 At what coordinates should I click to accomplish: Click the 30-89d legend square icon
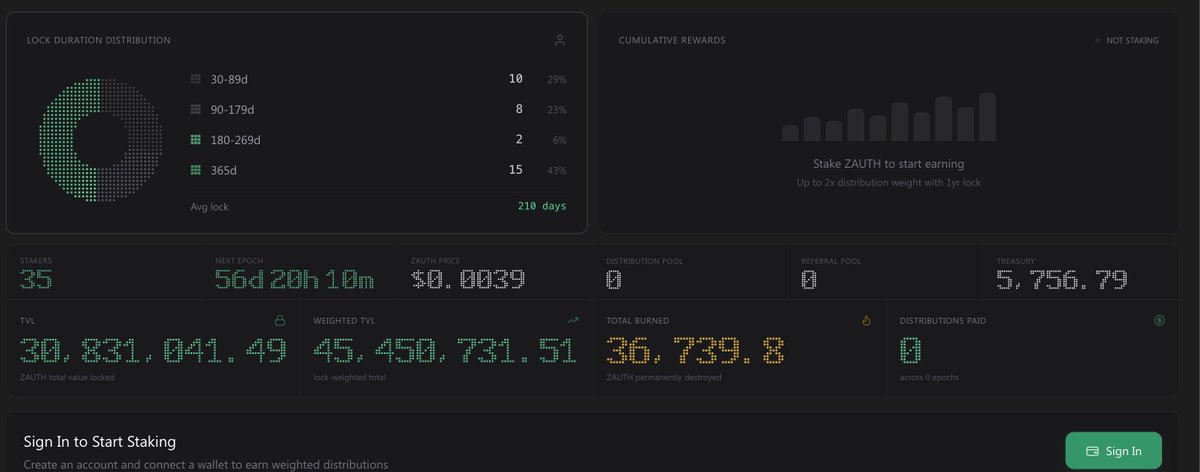pyautogui.click(x=196, y=79)
